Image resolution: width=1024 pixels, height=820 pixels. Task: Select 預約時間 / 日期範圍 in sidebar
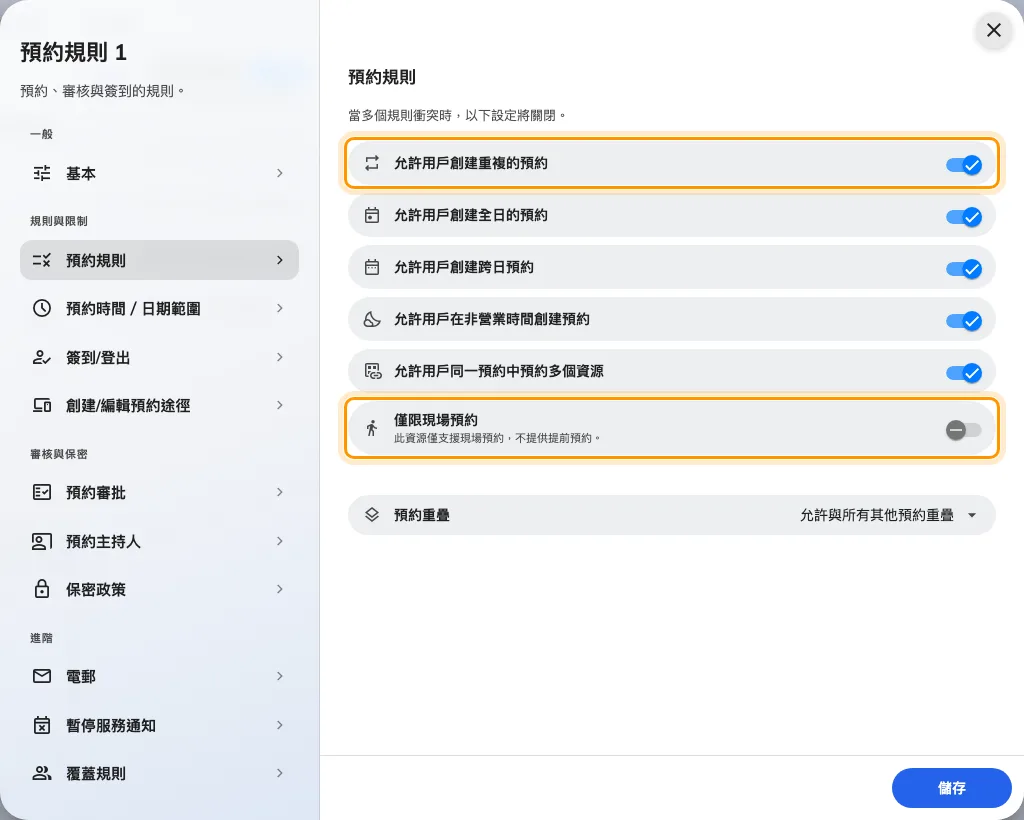coord(159,308)
